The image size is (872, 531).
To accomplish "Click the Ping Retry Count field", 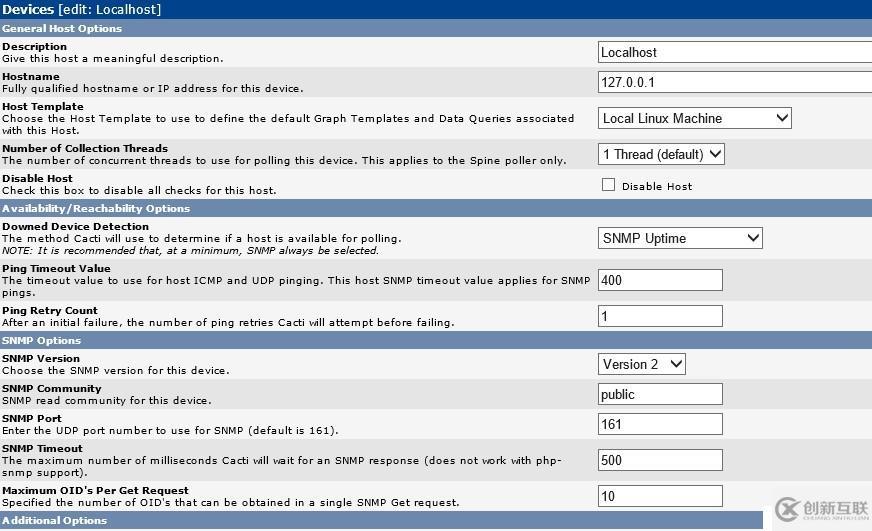I will click(x=660, y=316).
